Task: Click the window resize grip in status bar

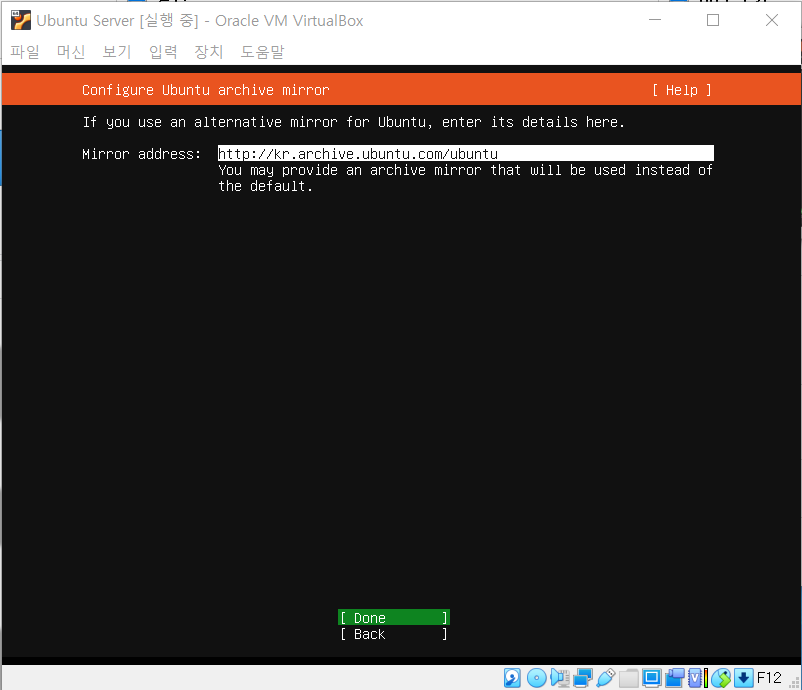Action: tap(794, 683)
